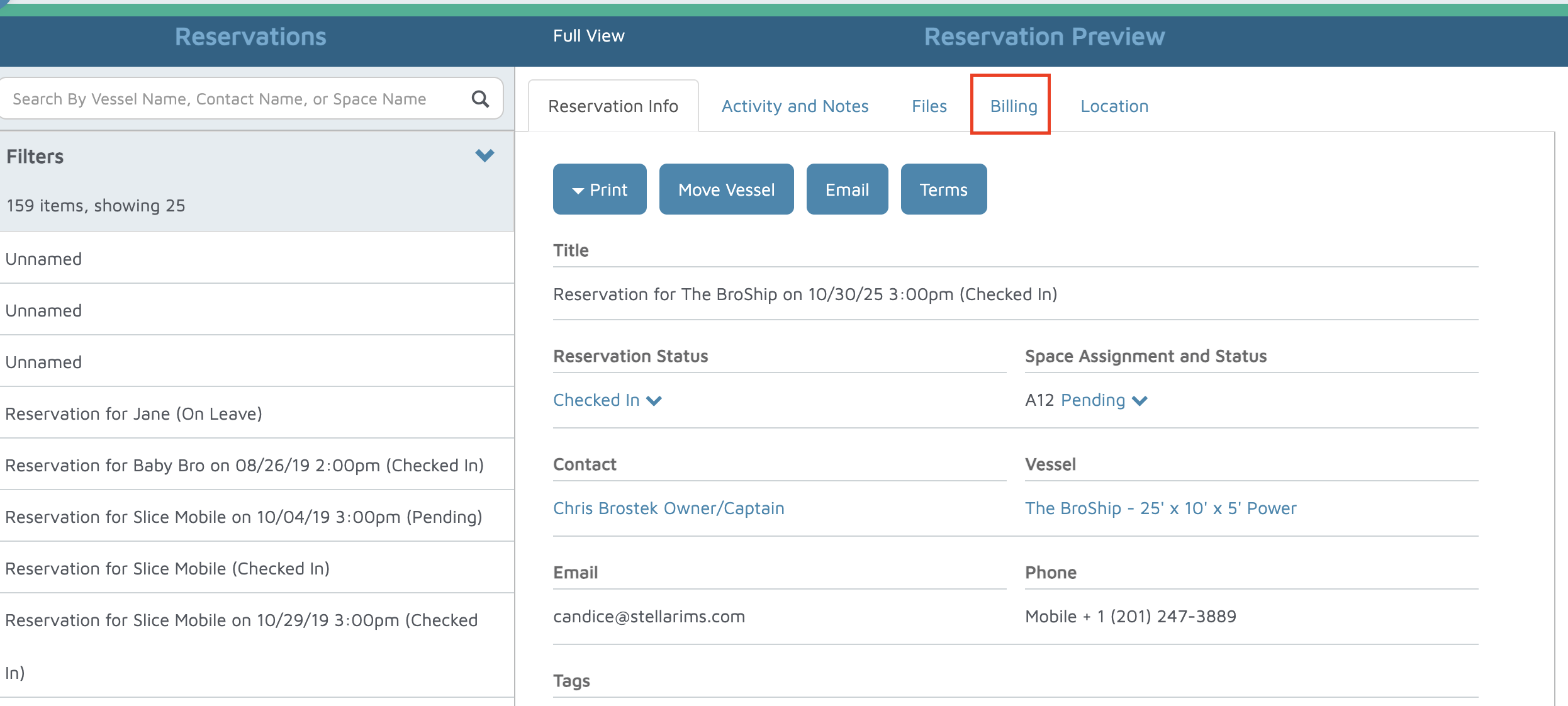Click the Move Vessel button
Image resolution: width=1568 pixels, height=706 pixels.
[x=726, y=189]
